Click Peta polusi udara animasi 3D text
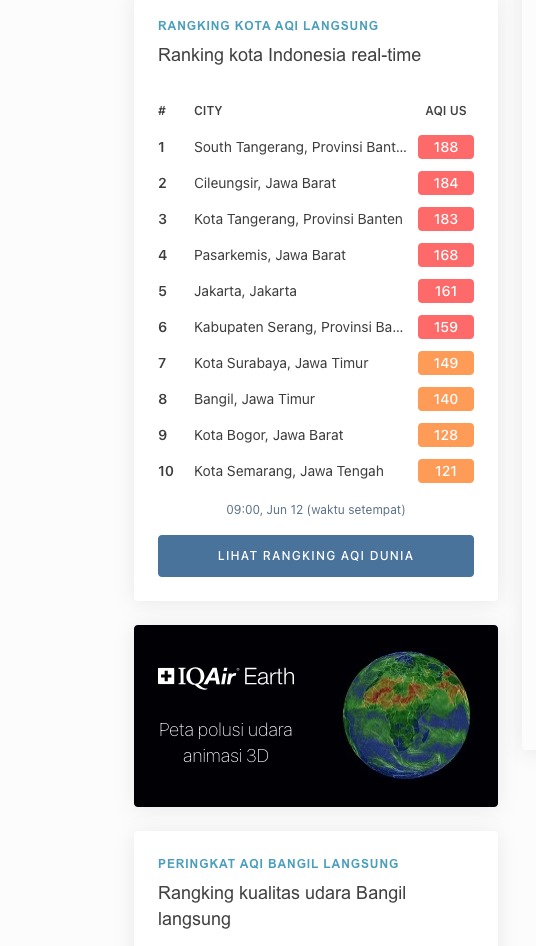This screenshot has width=536, height=946. point(226,743)
